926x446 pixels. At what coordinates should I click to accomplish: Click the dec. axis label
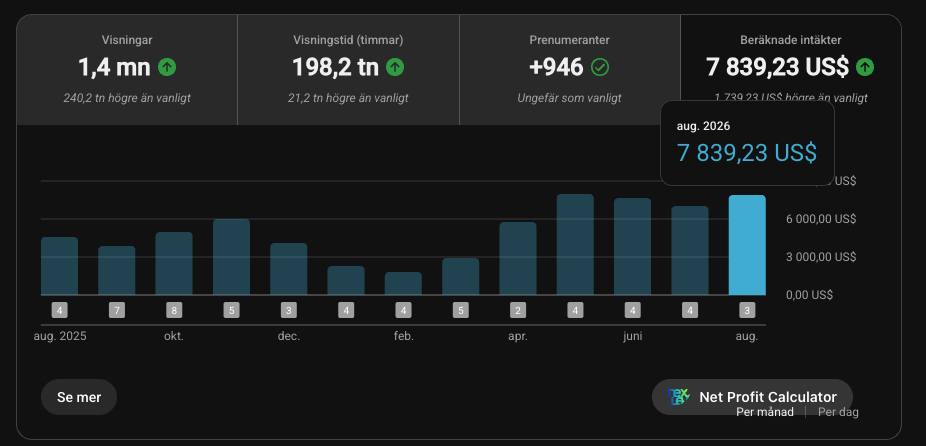point(289,336)
